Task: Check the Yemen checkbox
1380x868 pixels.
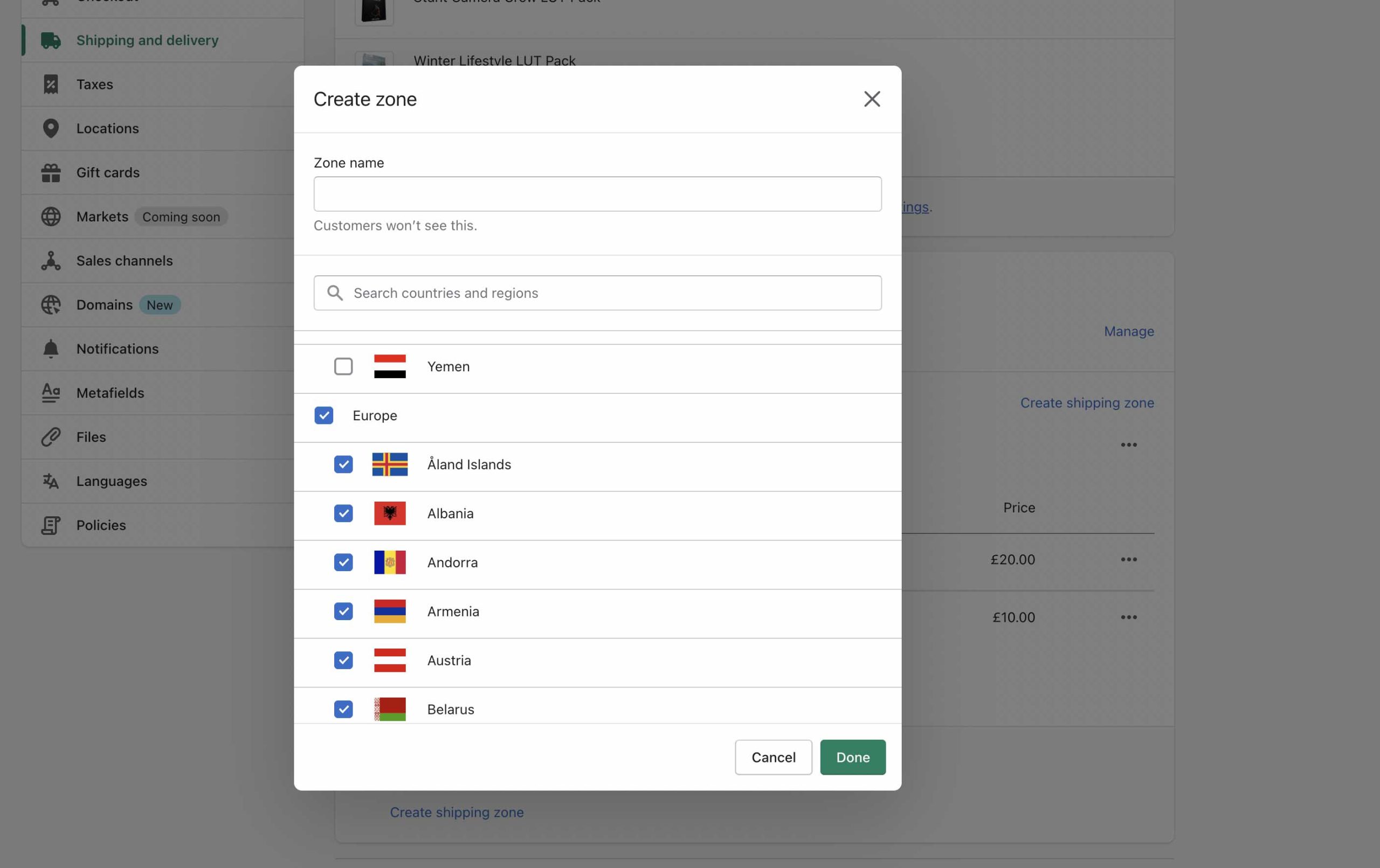Action: coord(343,367)
